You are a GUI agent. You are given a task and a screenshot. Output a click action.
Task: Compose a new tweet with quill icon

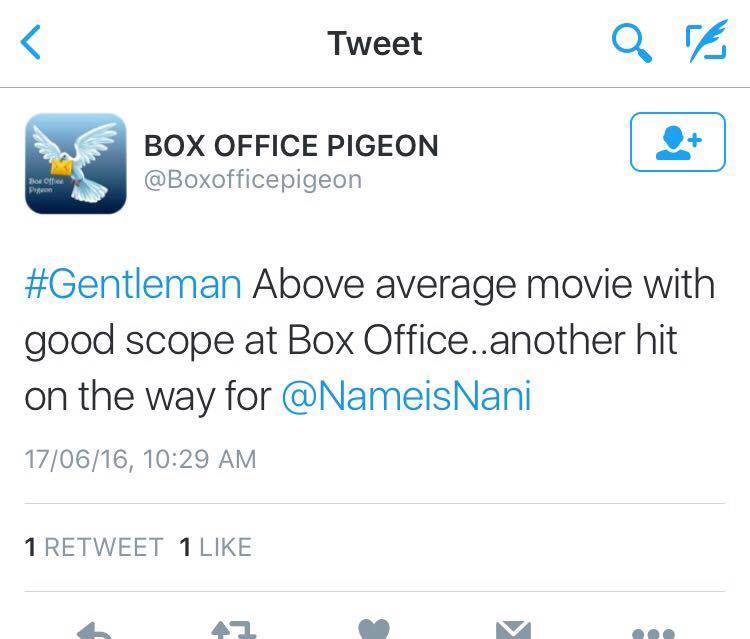(706, 43)
